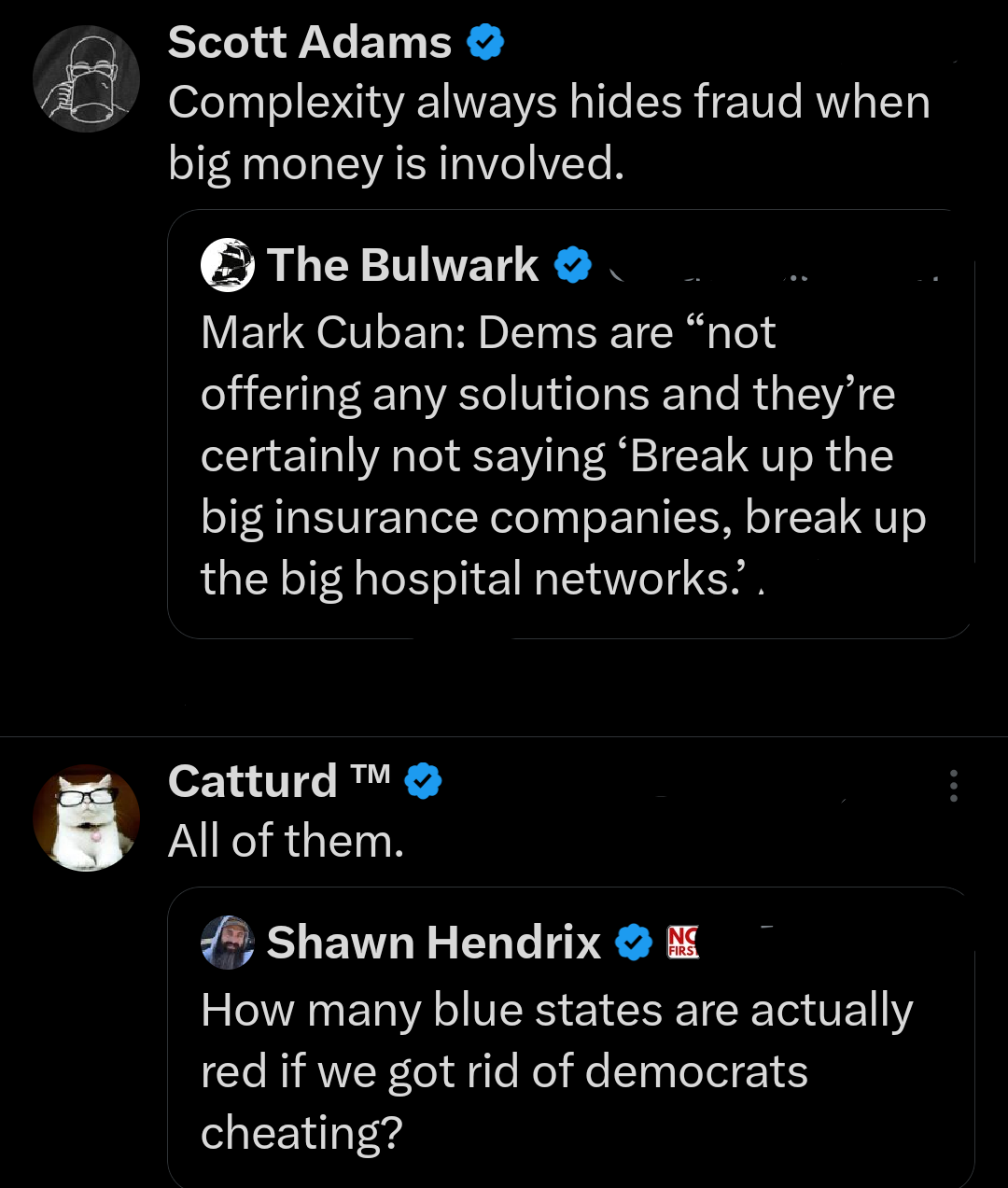1008x1188 pixels.
Task: Click the blue states question text
Action: [x=556, y=1070]
